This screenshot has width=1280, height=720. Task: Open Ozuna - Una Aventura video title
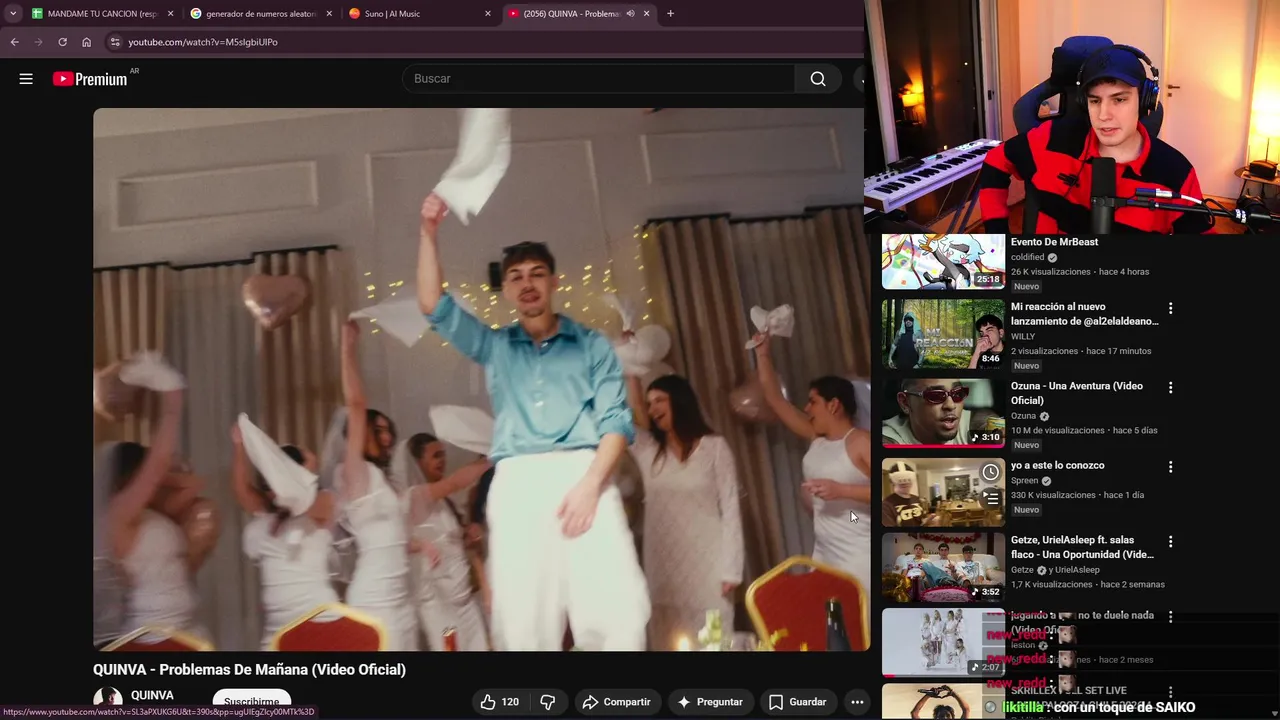pos(1076,393)
